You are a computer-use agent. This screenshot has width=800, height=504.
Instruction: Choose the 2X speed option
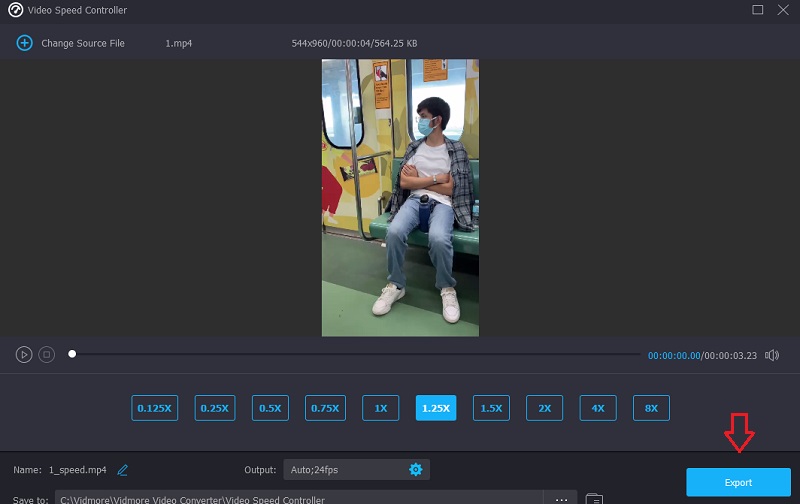click(545, 408)
